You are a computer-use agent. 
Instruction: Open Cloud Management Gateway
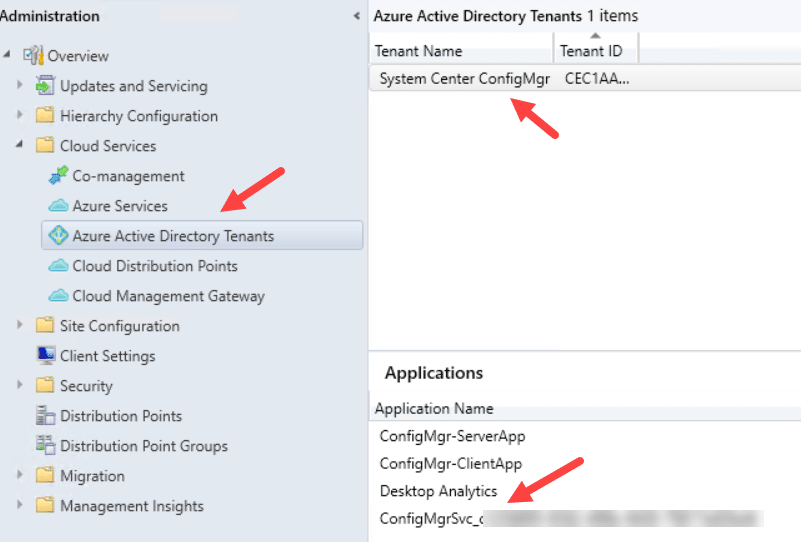[x=169, y=296]
